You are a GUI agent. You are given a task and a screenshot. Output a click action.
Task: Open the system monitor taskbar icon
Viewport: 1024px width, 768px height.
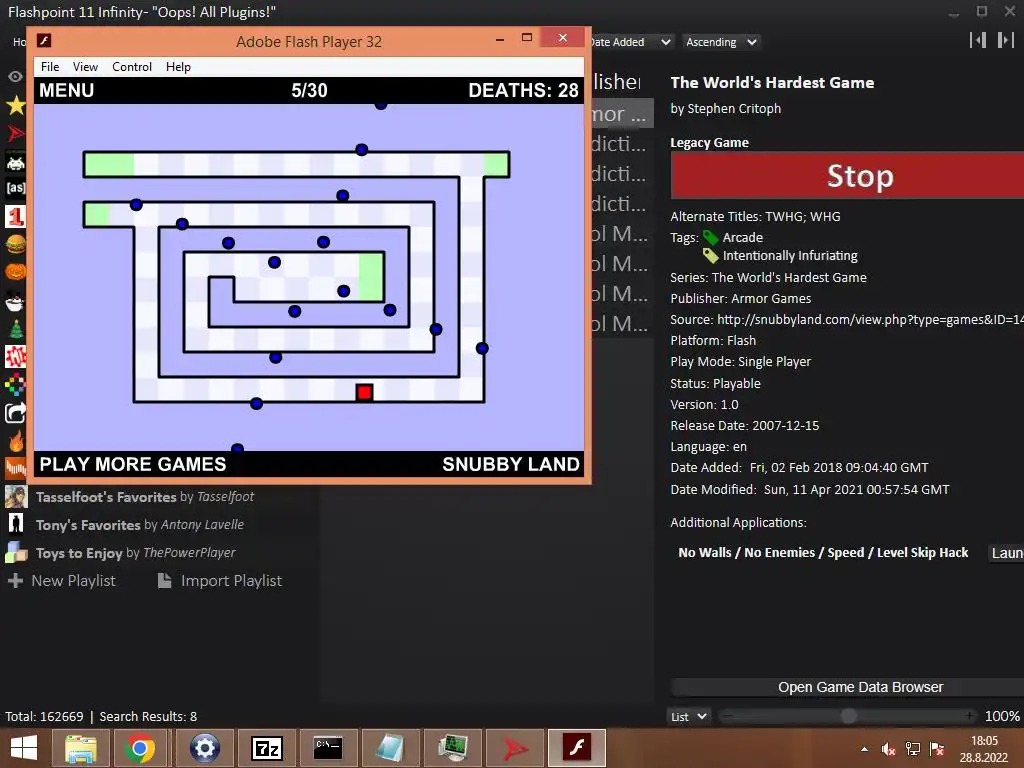tap(453, 748)
